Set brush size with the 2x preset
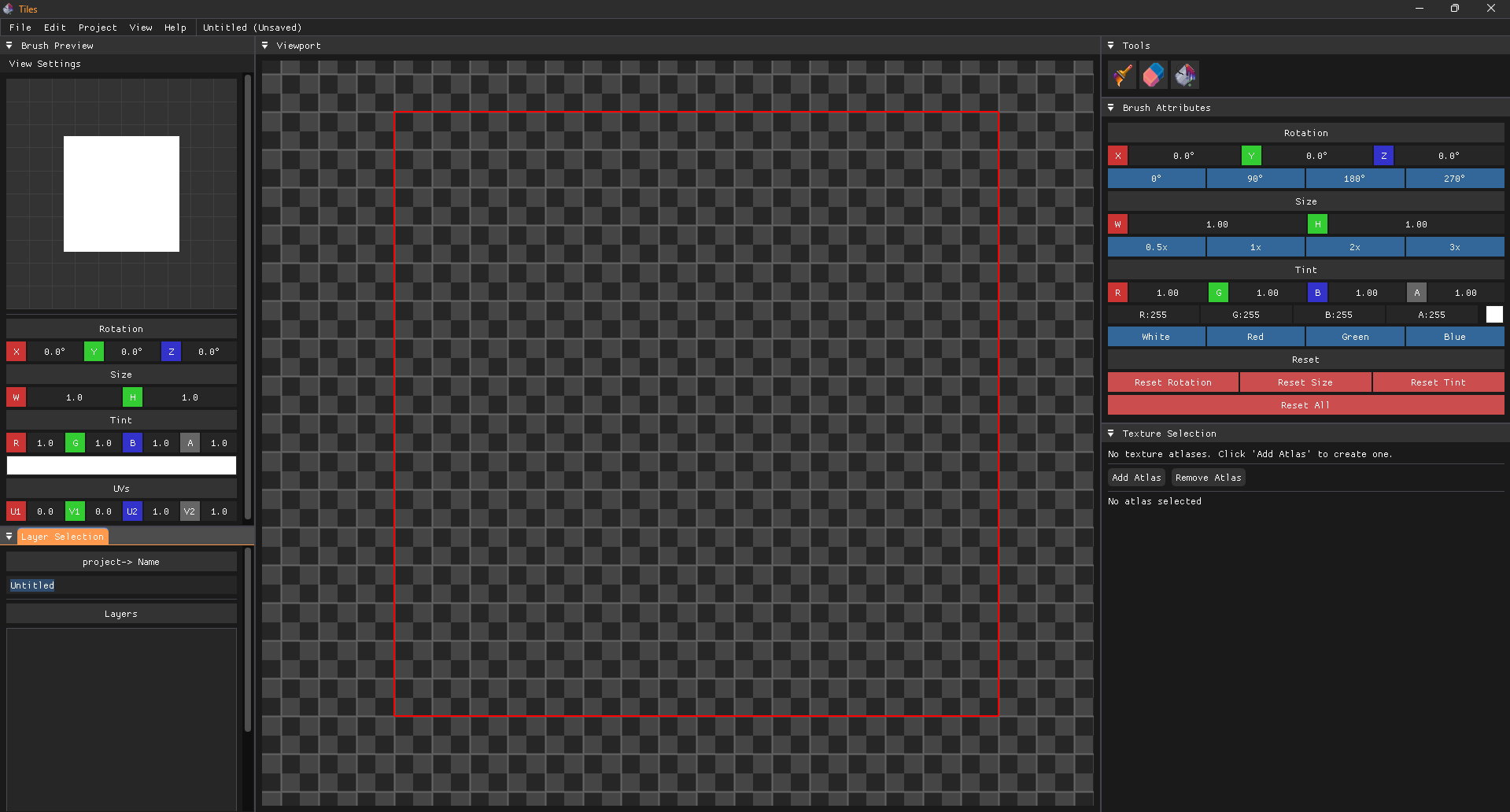This screenshot has width=1510, height=812. point(1354,247)
